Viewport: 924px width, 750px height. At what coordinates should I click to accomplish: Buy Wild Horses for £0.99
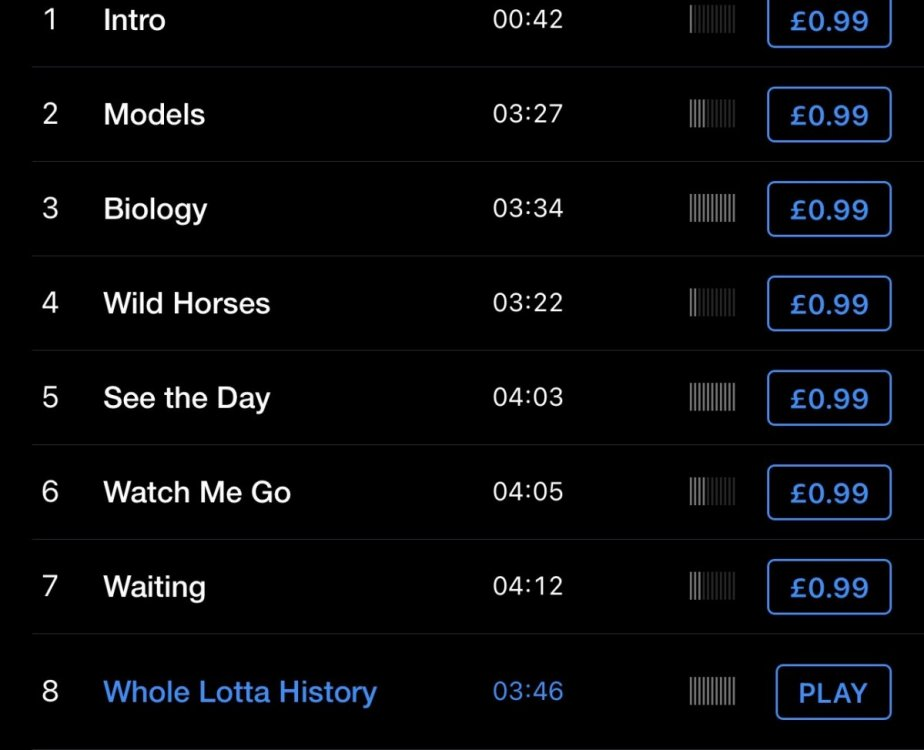click(828, 304)
